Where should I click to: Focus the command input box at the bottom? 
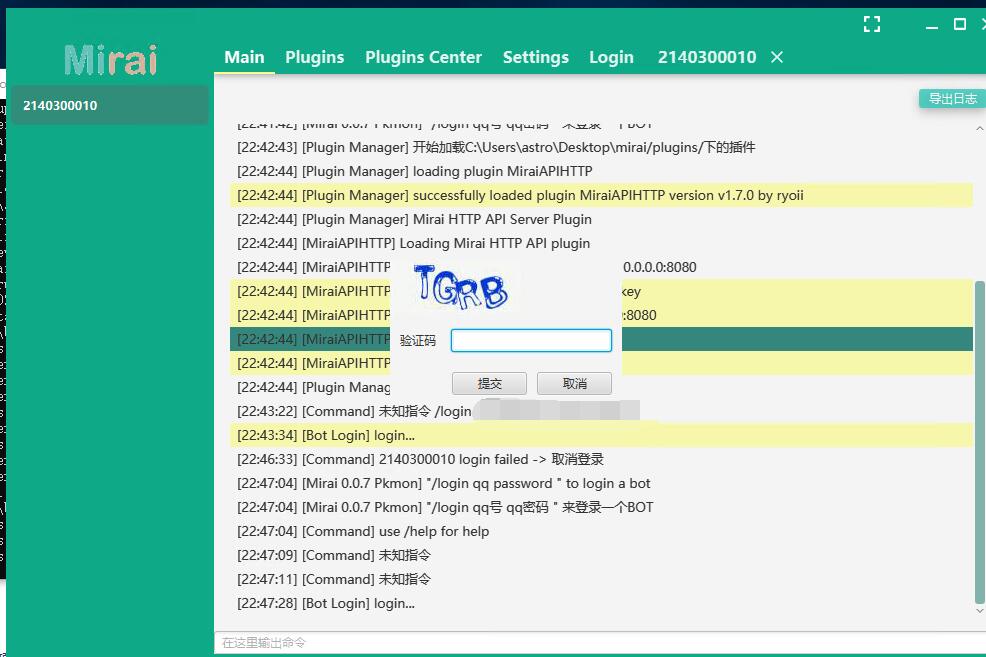click(600, 643)
